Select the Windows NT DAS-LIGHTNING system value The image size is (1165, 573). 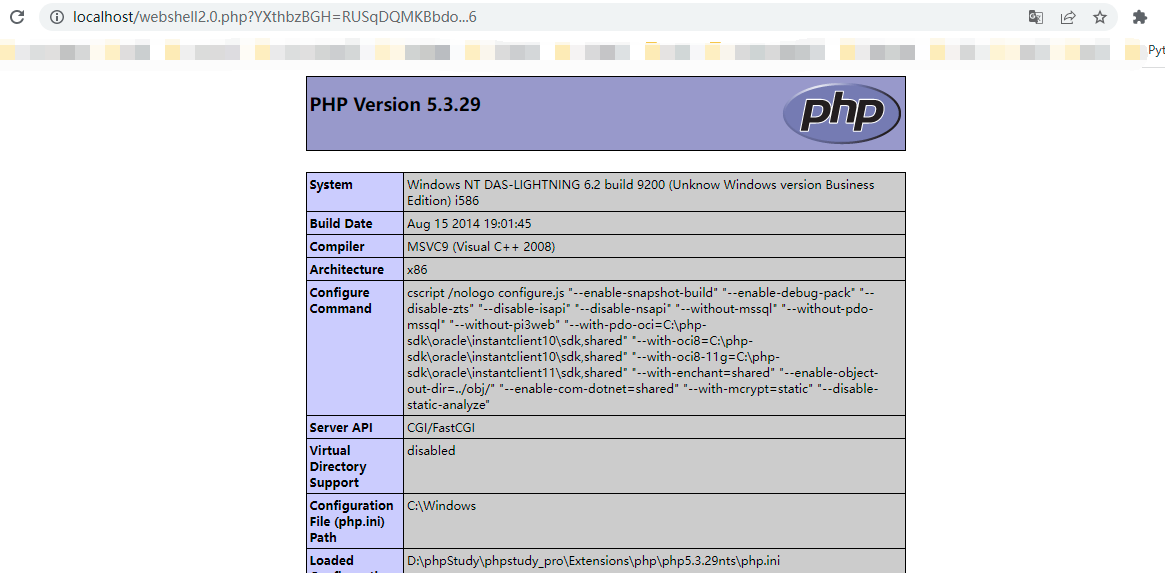click(640, 192)
